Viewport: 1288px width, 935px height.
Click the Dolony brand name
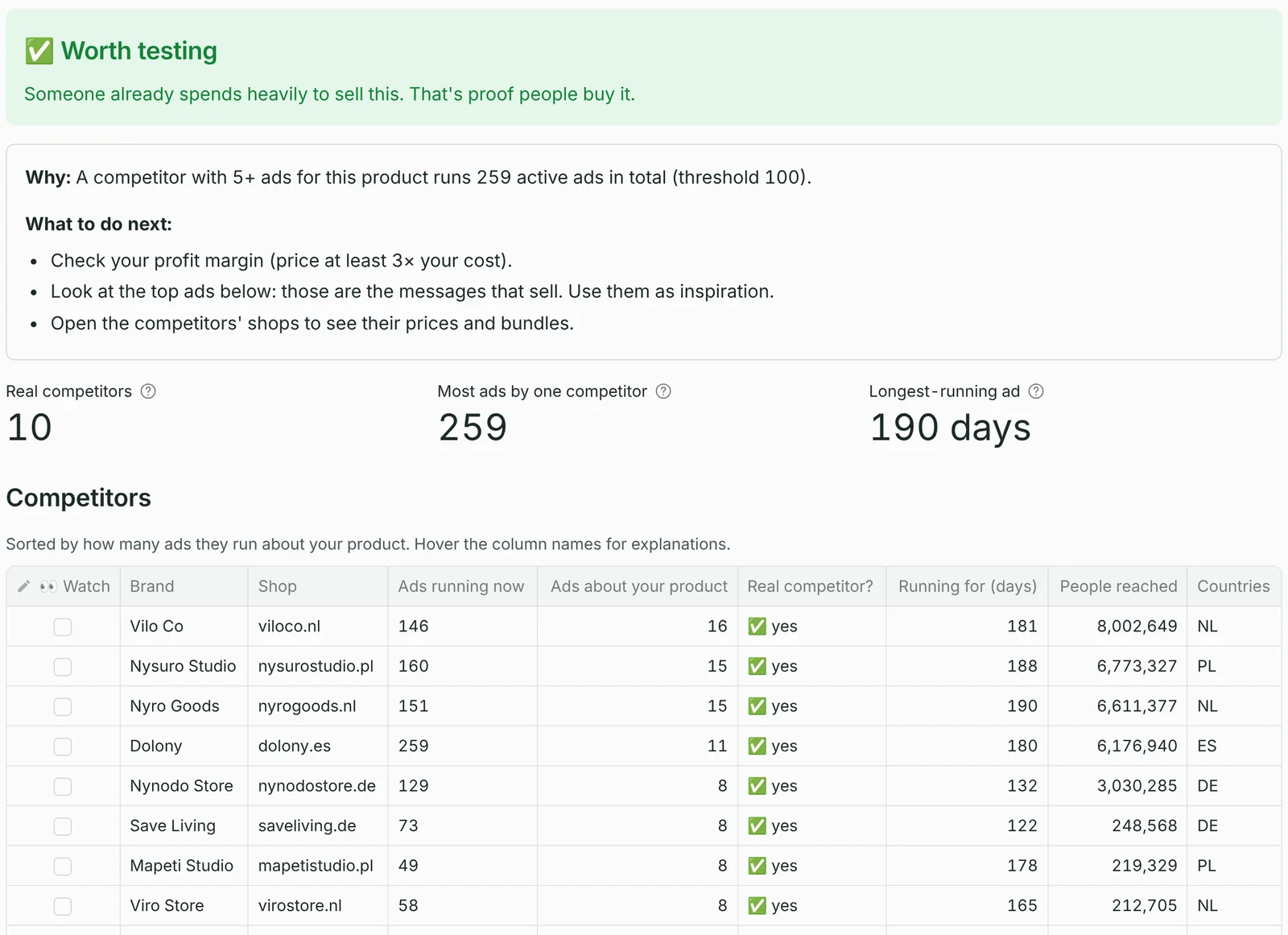tap(156, 746)
